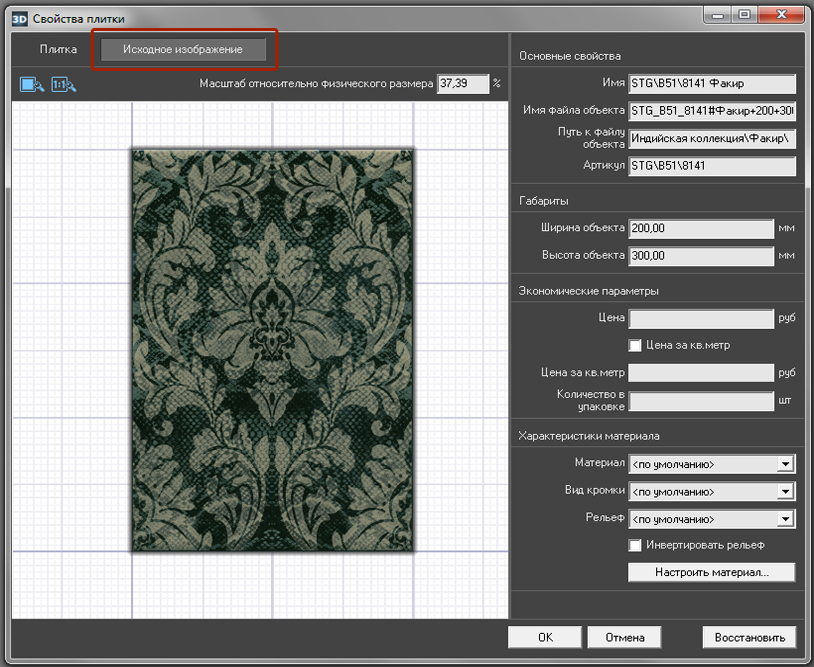Viewport: 814px width, 667px height.
Task: Minimize the tile properties window
Action: point(716,14)
